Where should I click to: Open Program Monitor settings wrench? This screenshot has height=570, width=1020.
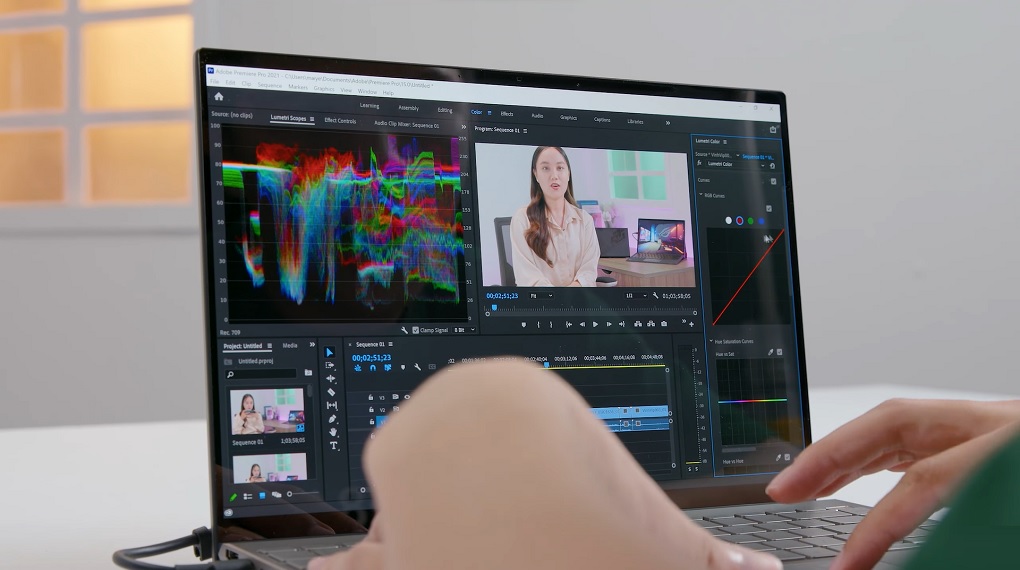(655, 296)
